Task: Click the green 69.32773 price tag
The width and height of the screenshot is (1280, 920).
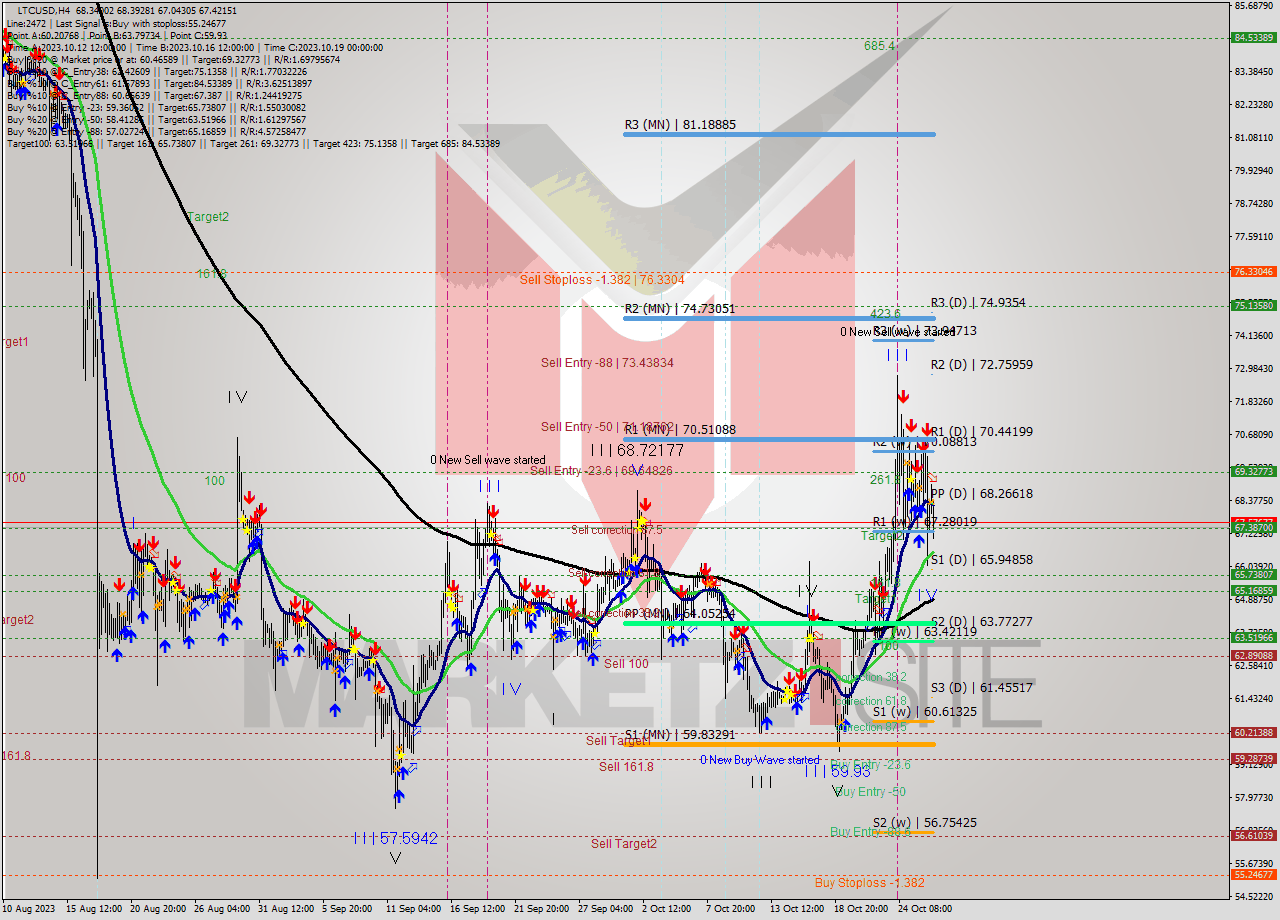Action: point(1253,471)
